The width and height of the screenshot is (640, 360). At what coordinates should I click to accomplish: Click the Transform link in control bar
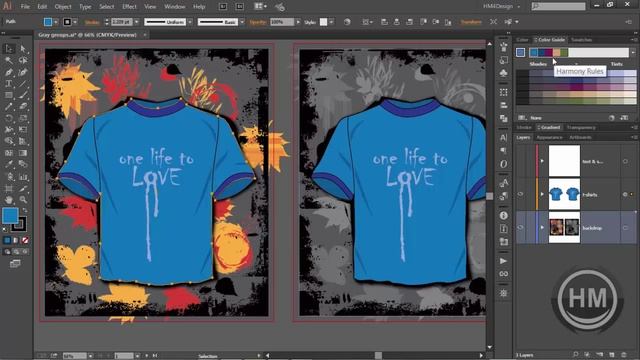click(x=471, y=22)
